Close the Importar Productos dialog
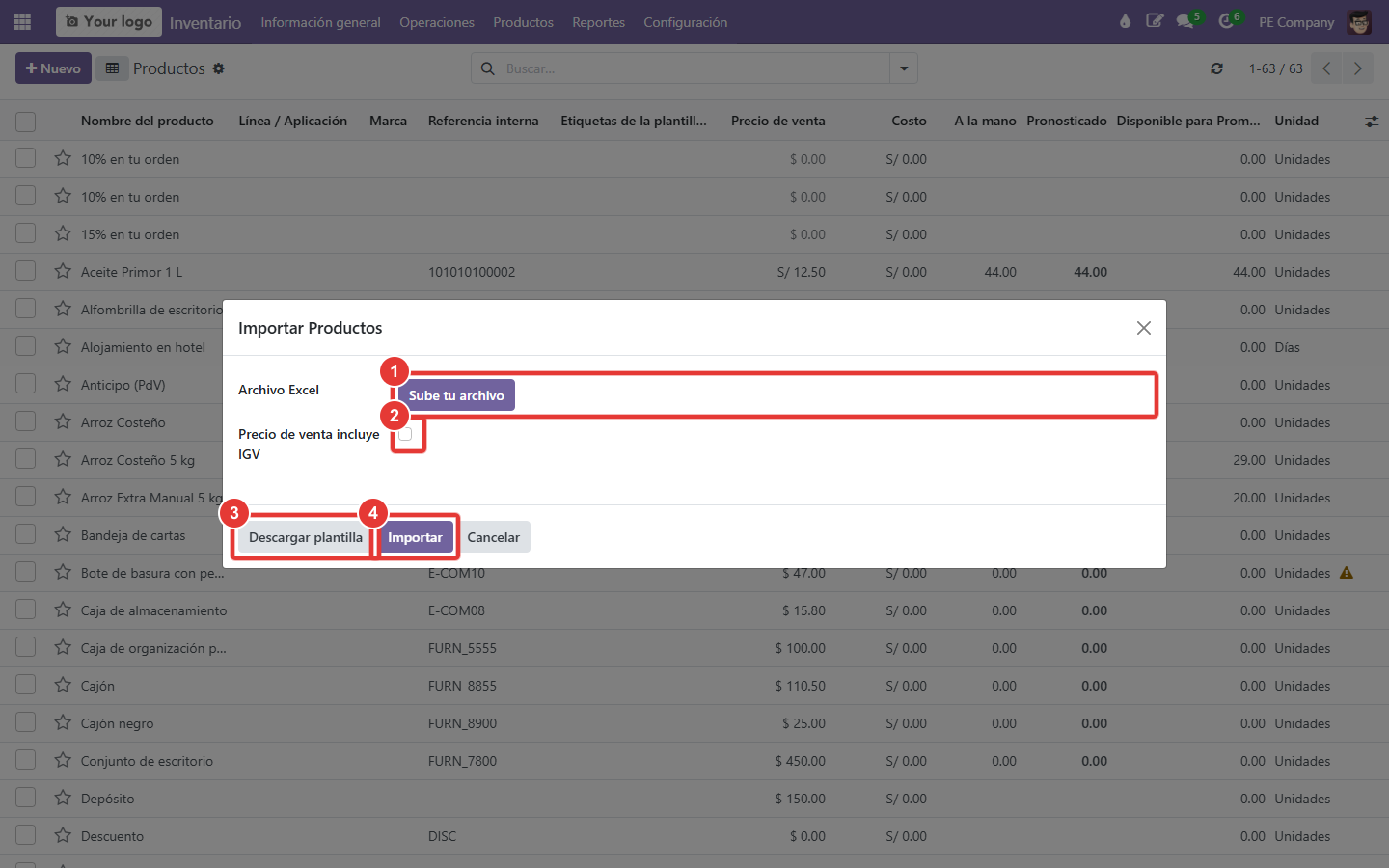1389x868 pixels. [x=1144, y=328]
